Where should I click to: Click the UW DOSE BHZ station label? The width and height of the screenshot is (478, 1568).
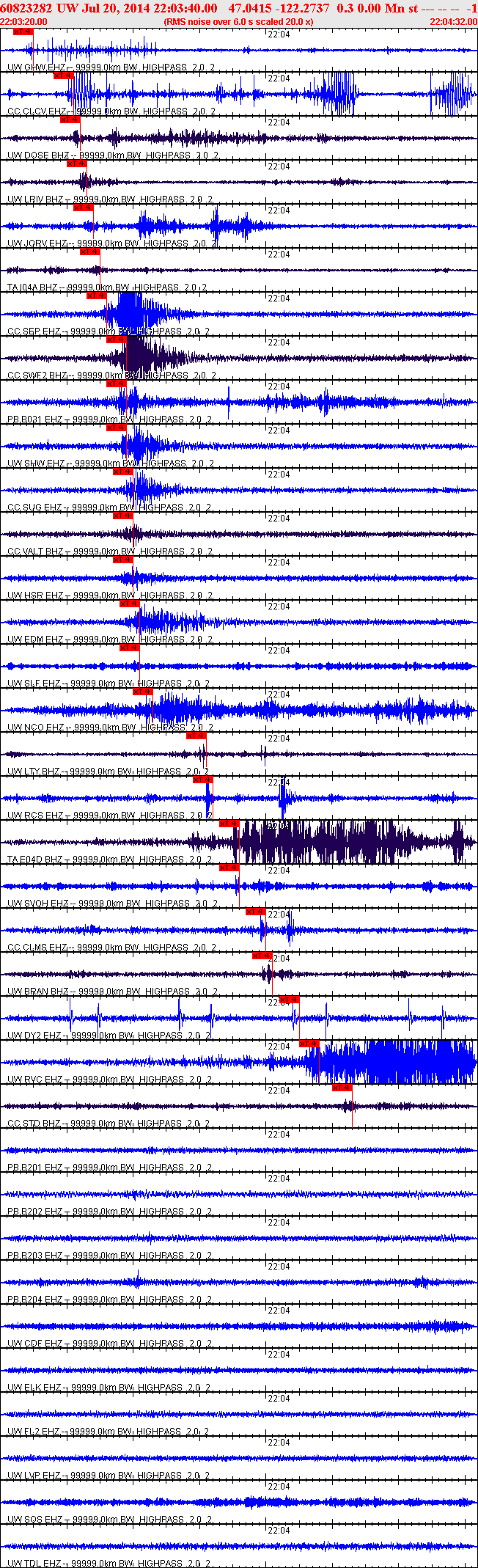38,155
